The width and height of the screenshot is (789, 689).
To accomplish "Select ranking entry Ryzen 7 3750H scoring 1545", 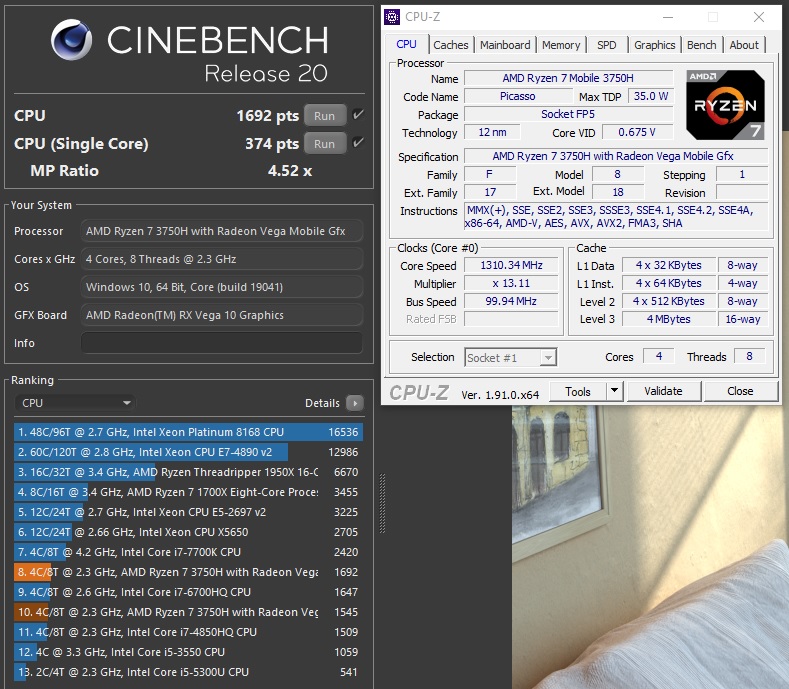I will (188, 612).
